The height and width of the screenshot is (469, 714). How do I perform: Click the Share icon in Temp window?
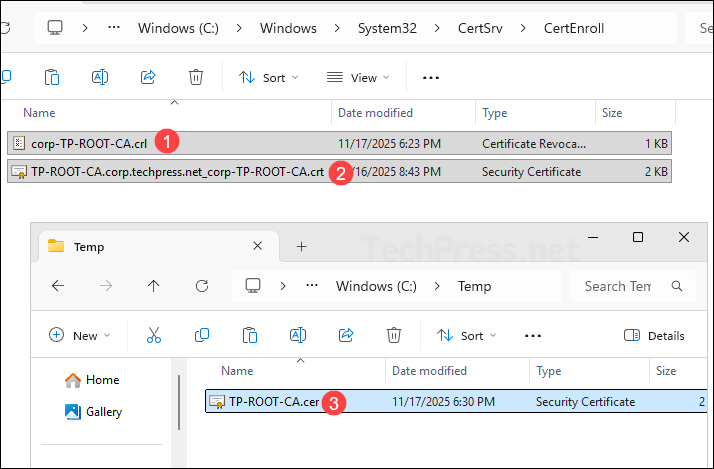coord(346,336)
